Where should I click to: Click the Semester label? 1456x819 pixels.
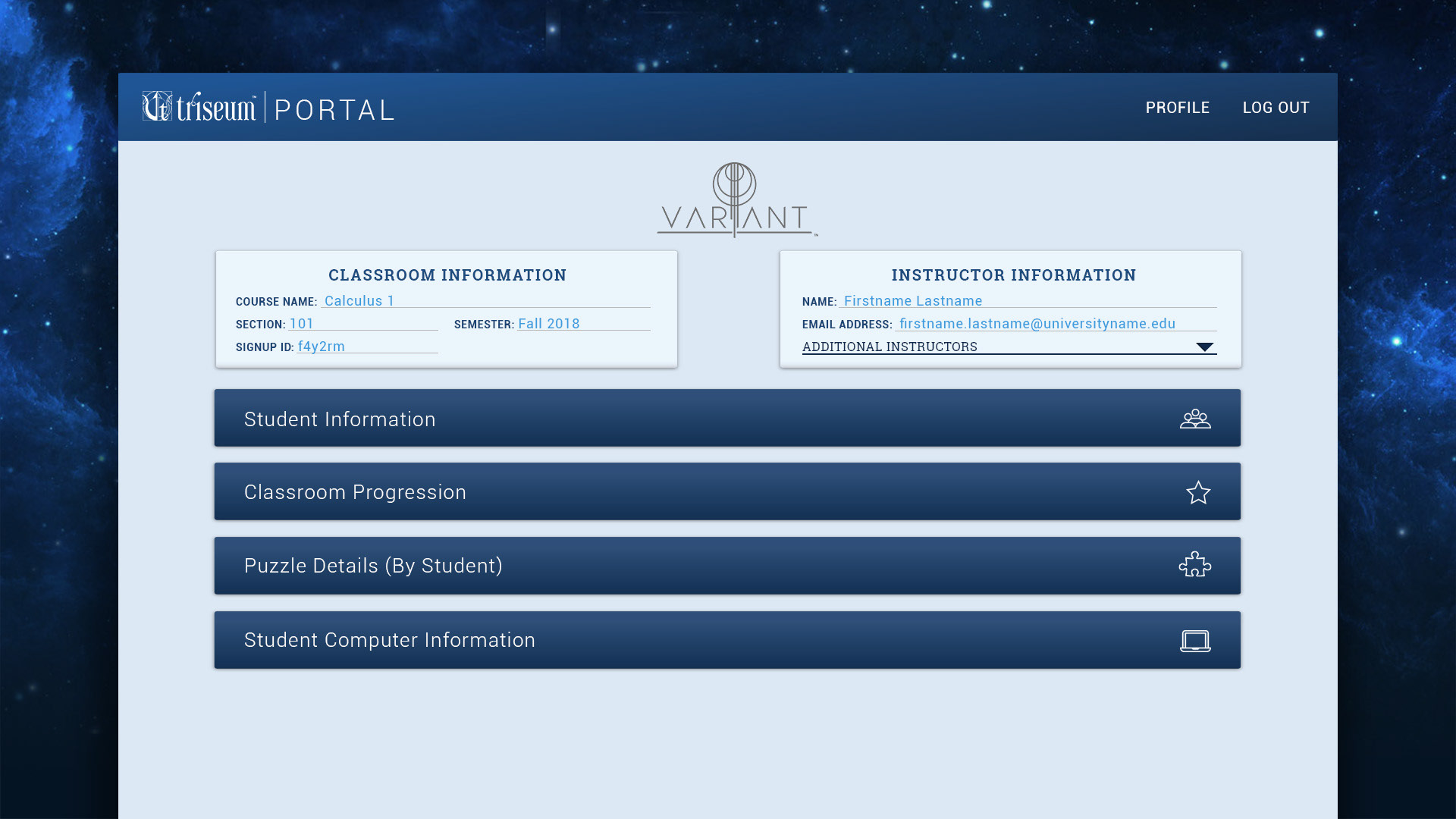[x=484, y=325]
